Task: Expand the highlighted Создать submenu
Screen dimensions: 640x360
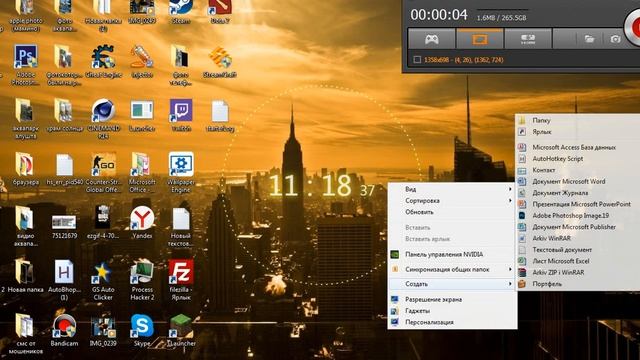Action: click(x=452, y=284)
